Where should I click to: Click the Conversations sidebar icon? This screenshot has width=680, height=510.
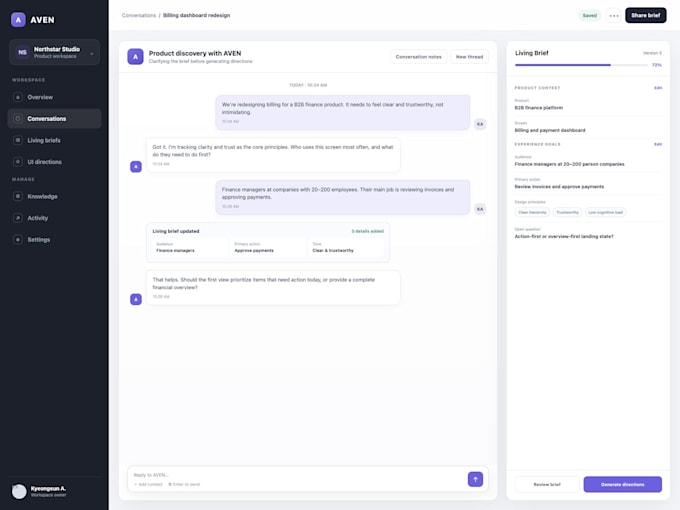[x=18, y=118]
